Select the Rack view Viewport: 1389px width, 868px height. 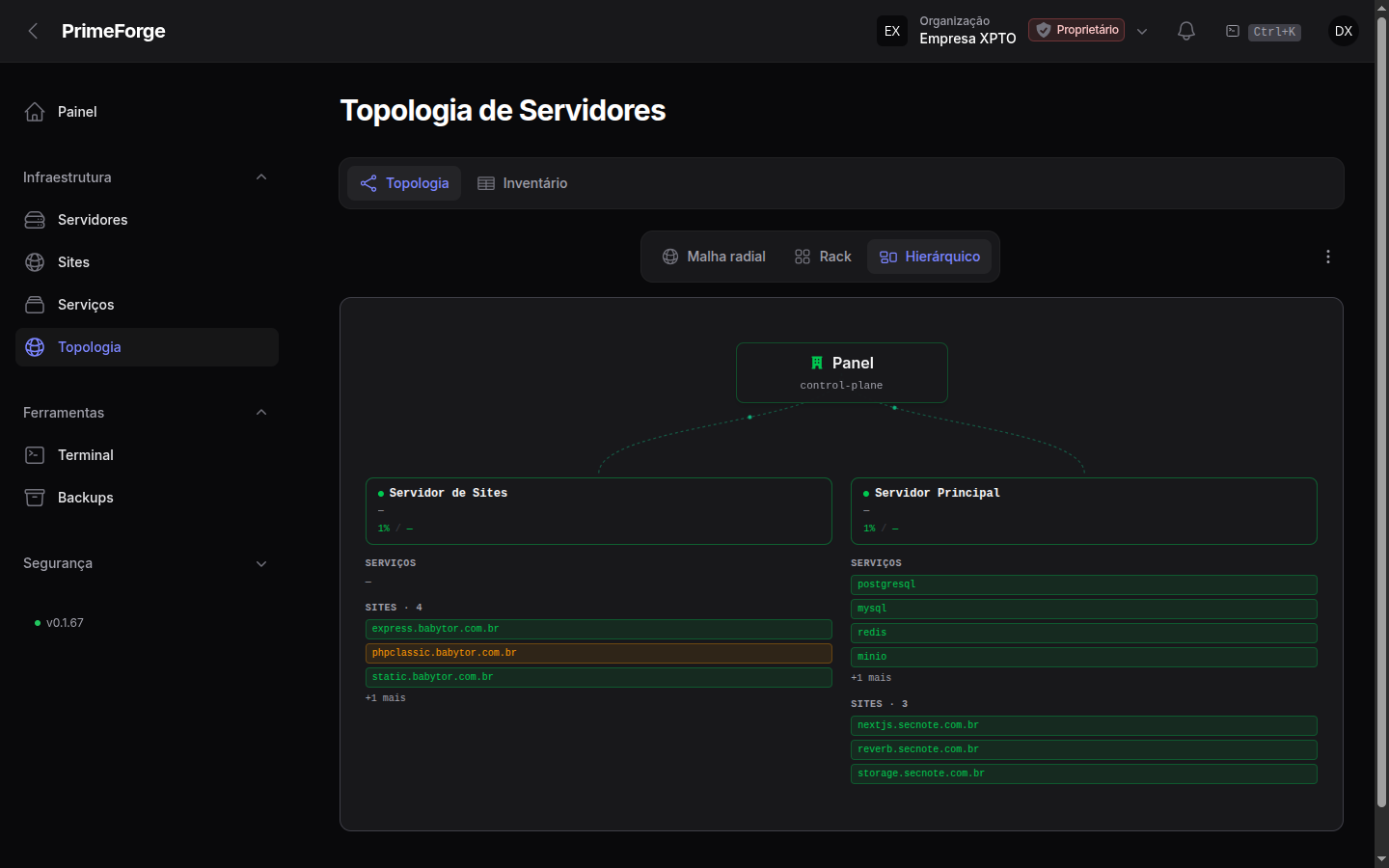823,257
